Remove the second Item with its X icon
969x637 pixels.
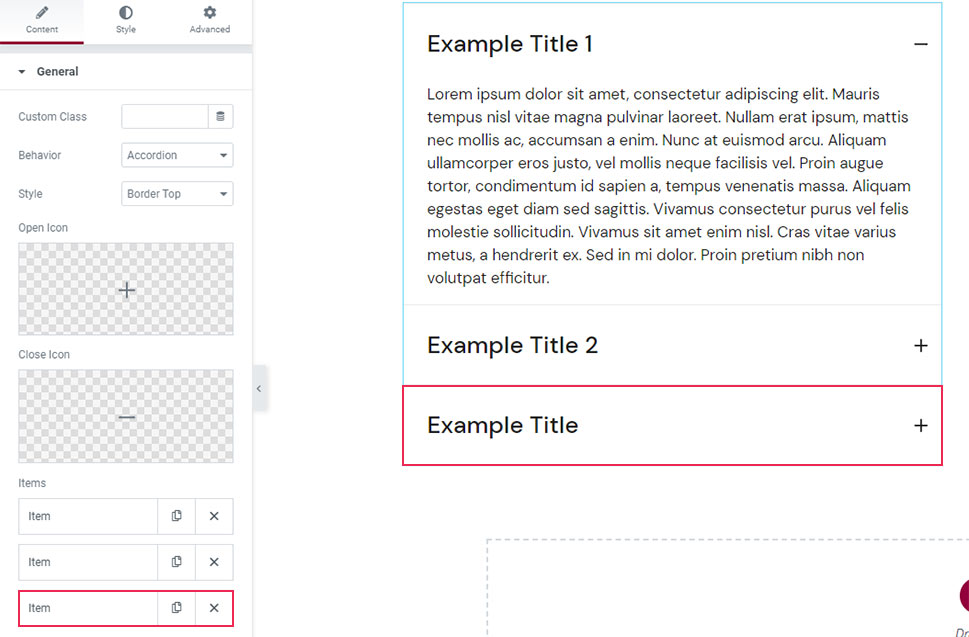tap(214, 562)
